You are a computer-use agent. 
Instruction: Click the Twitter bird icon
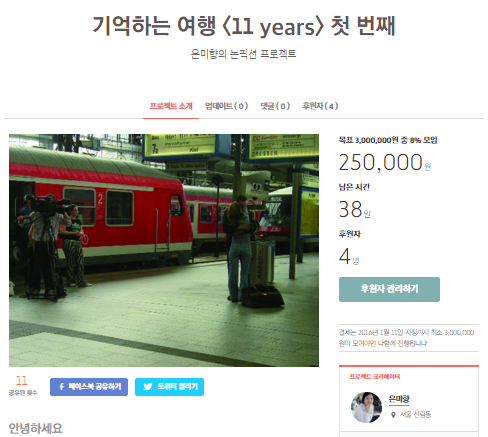[x=148, y=387]
